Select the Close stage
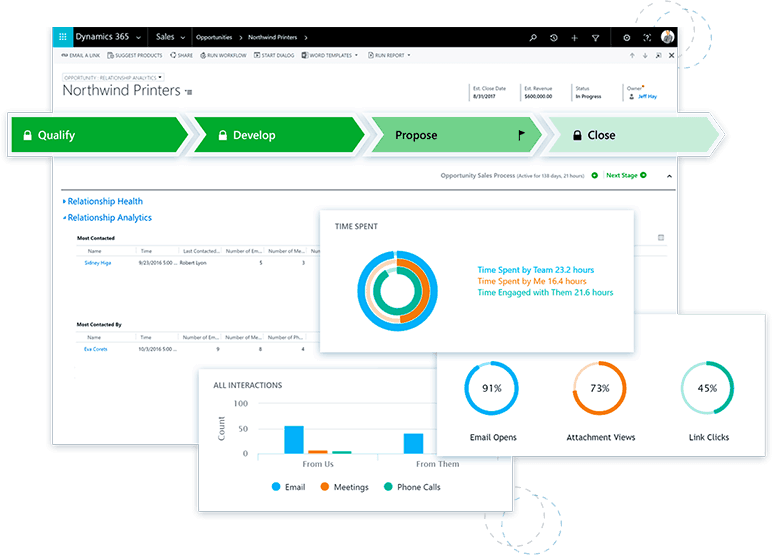 [x=634, y=135]
